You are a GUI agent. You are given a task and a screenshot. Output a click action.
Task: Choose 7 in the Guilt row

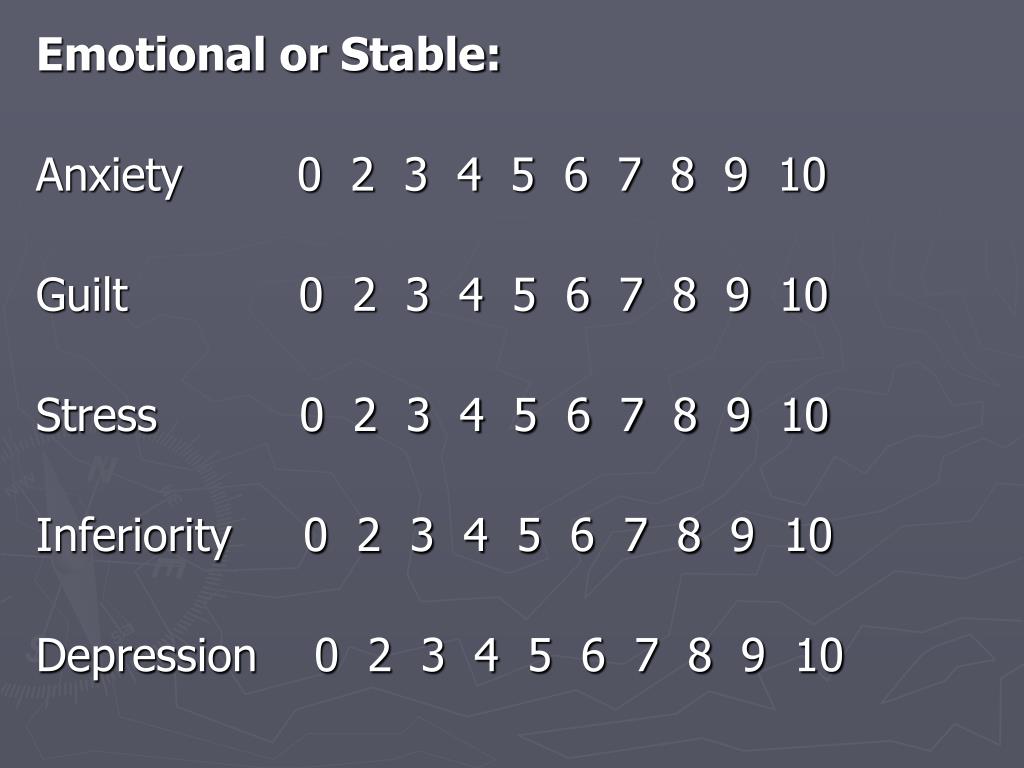(x=631, y=295)
